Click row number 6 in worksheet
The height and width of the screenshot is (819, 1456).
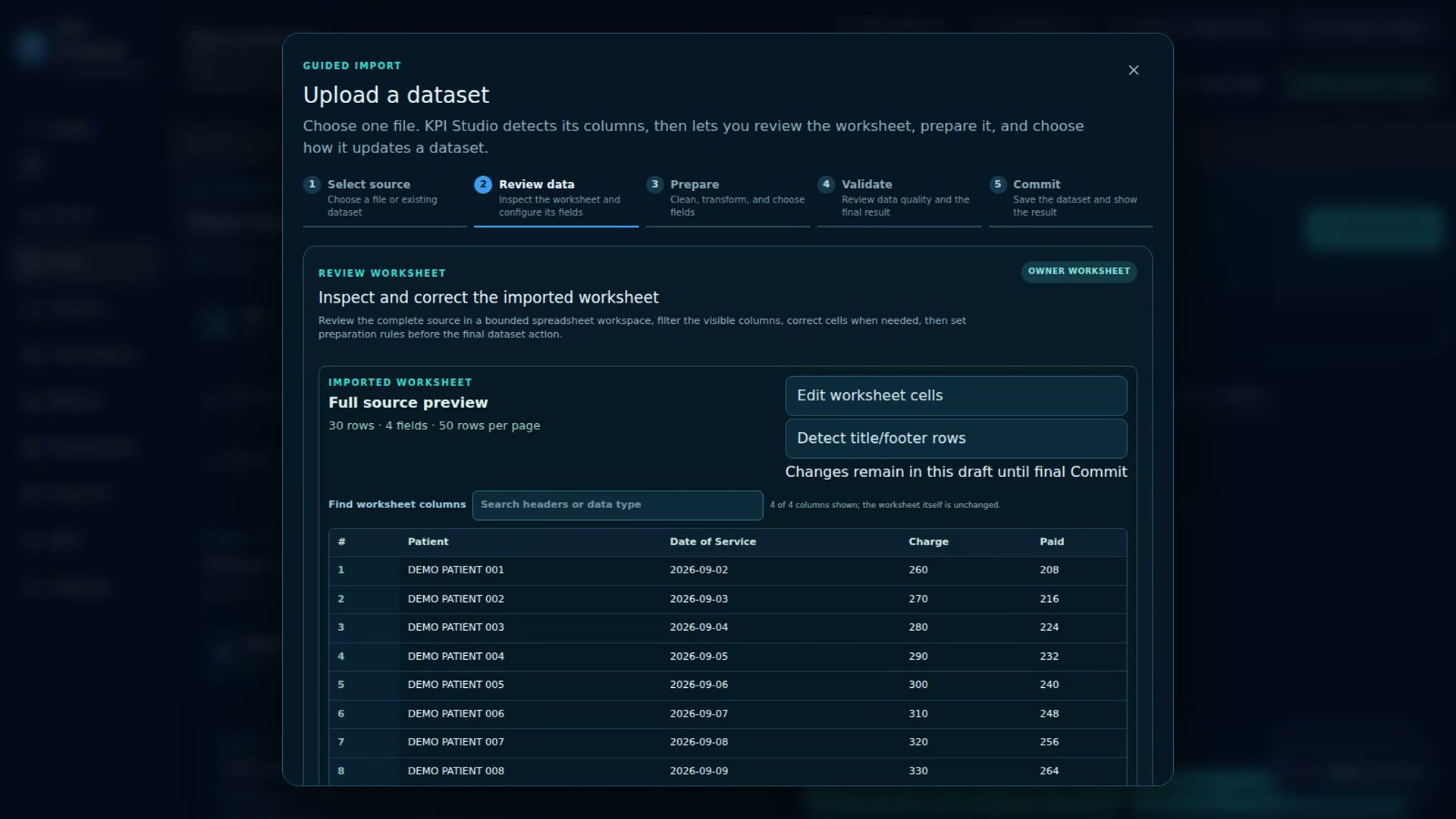pyautogui.click(x=364, y=714)
